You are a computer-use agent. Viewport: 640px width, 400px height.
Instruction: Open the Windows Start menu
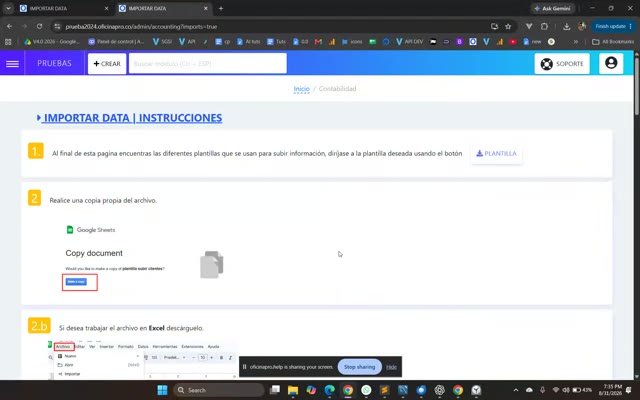[x=162, y=390]
